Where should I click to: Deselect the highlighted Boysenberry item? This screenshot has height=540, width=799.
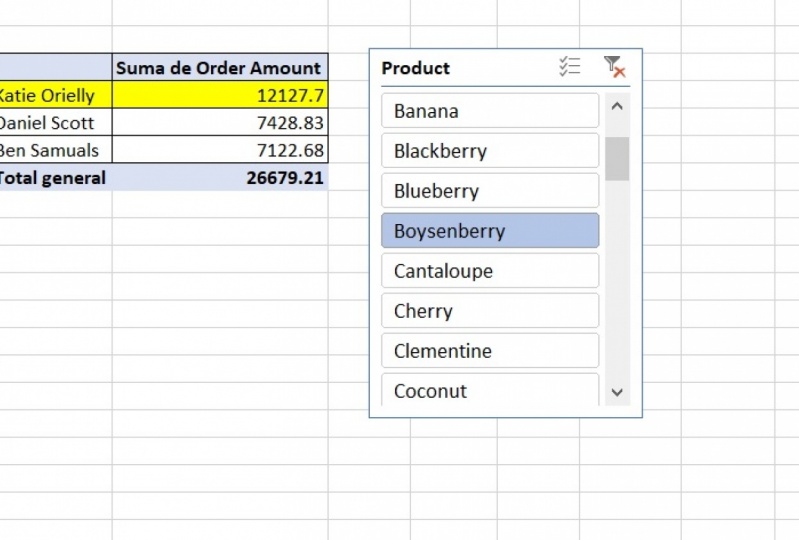coord(490,231)
